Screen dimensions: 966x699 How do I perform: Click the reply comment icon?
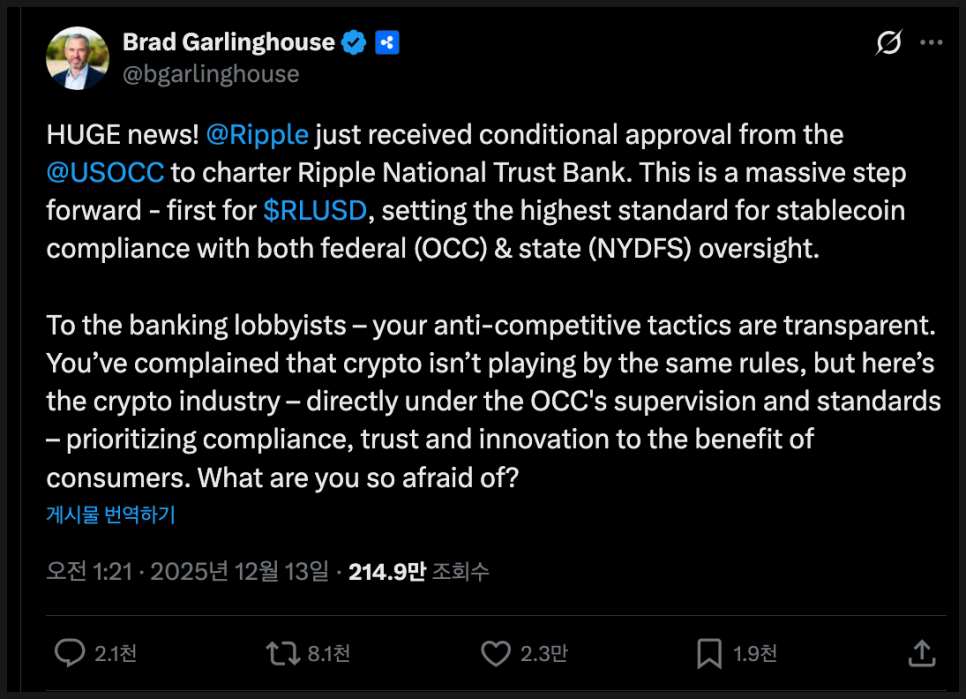[x=69, y=653]
